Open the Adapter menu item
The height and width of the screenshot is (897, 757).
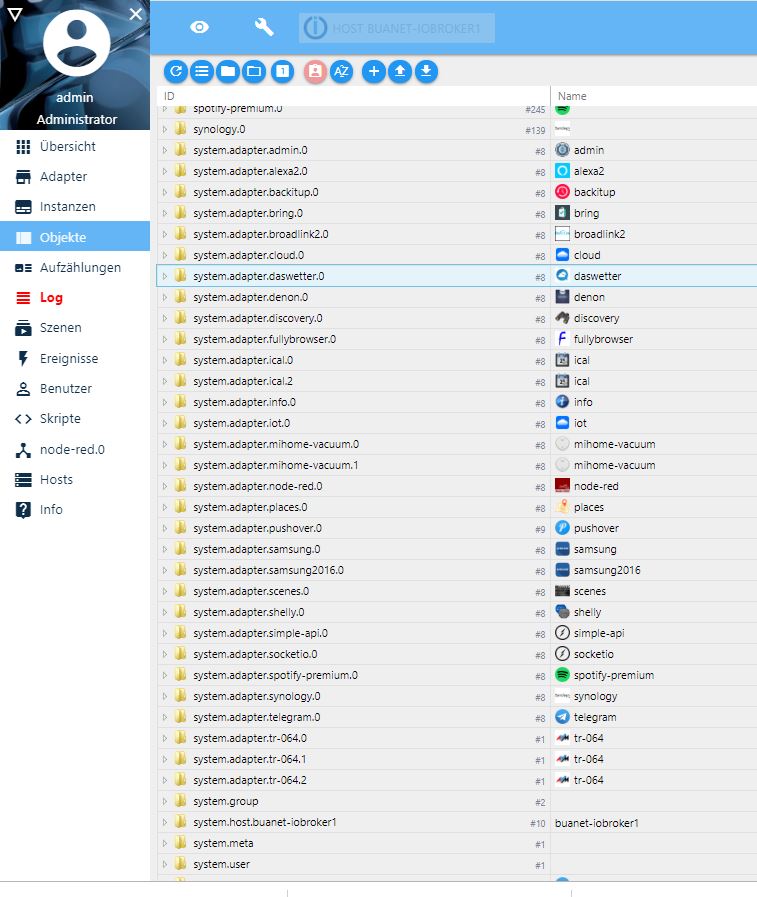(x=75, y=177)
